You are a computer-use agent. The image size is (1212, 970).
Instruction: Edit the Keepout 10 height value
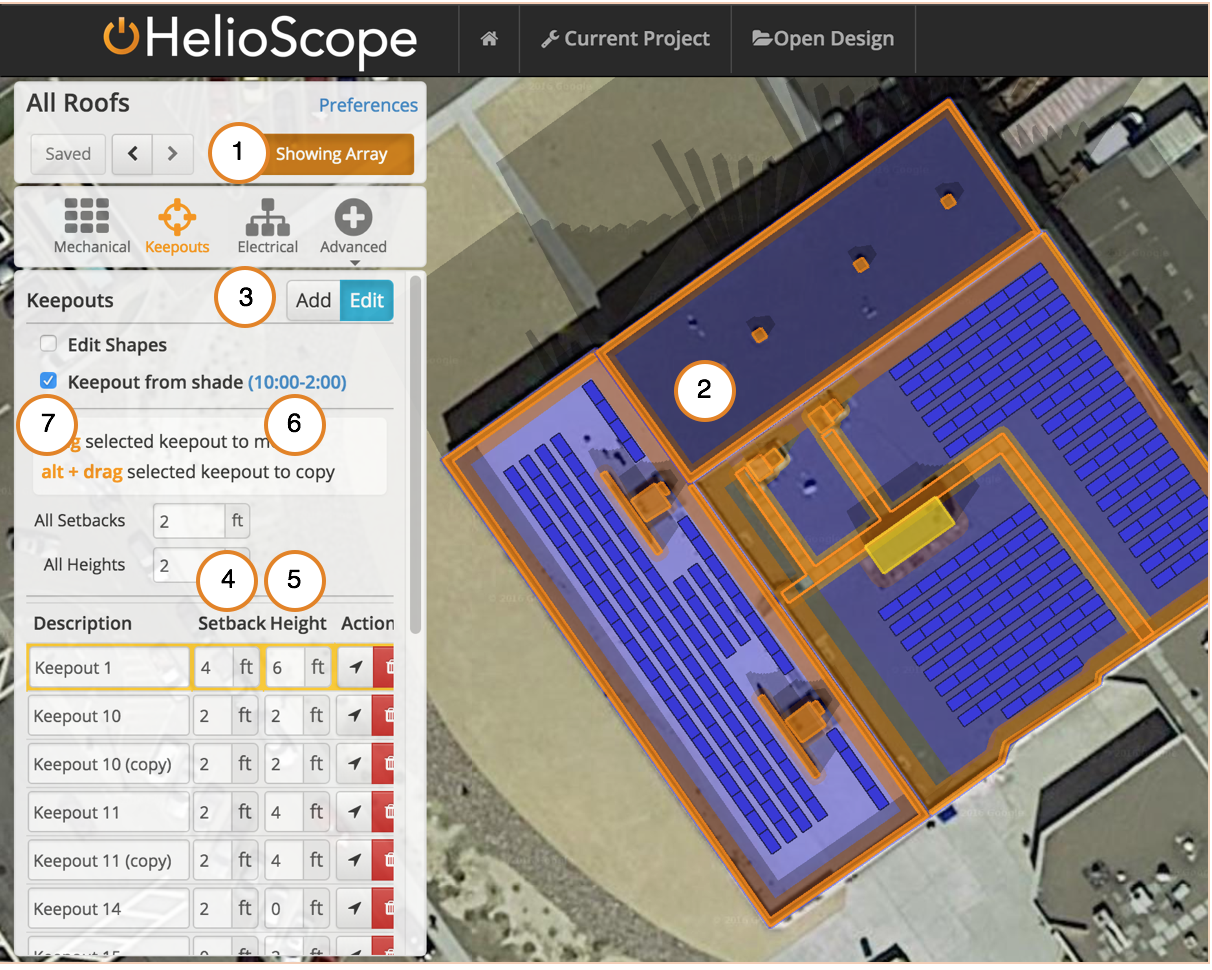coord(284,716)
